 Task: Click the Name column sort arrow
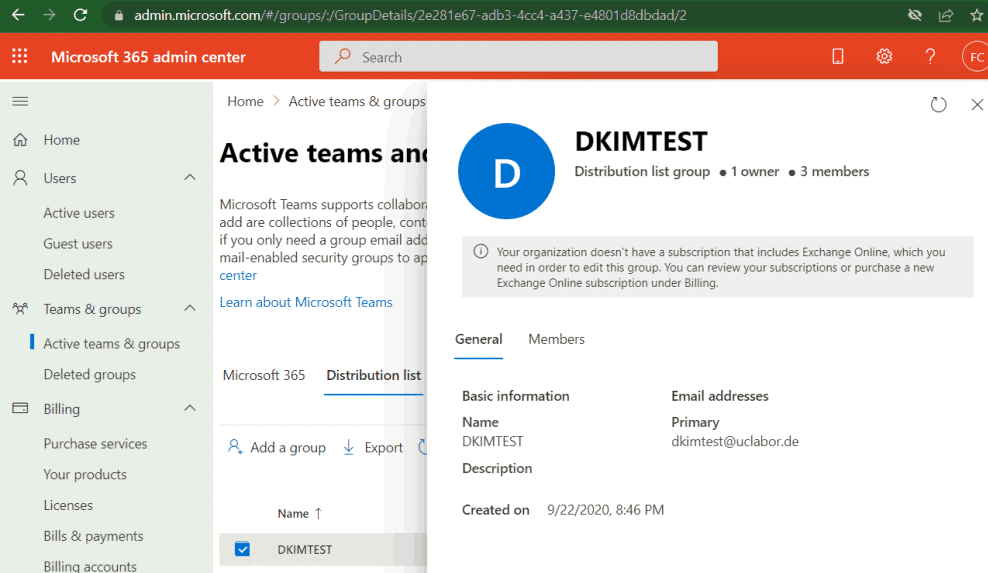pyautogui.click(x=318, y=513)
